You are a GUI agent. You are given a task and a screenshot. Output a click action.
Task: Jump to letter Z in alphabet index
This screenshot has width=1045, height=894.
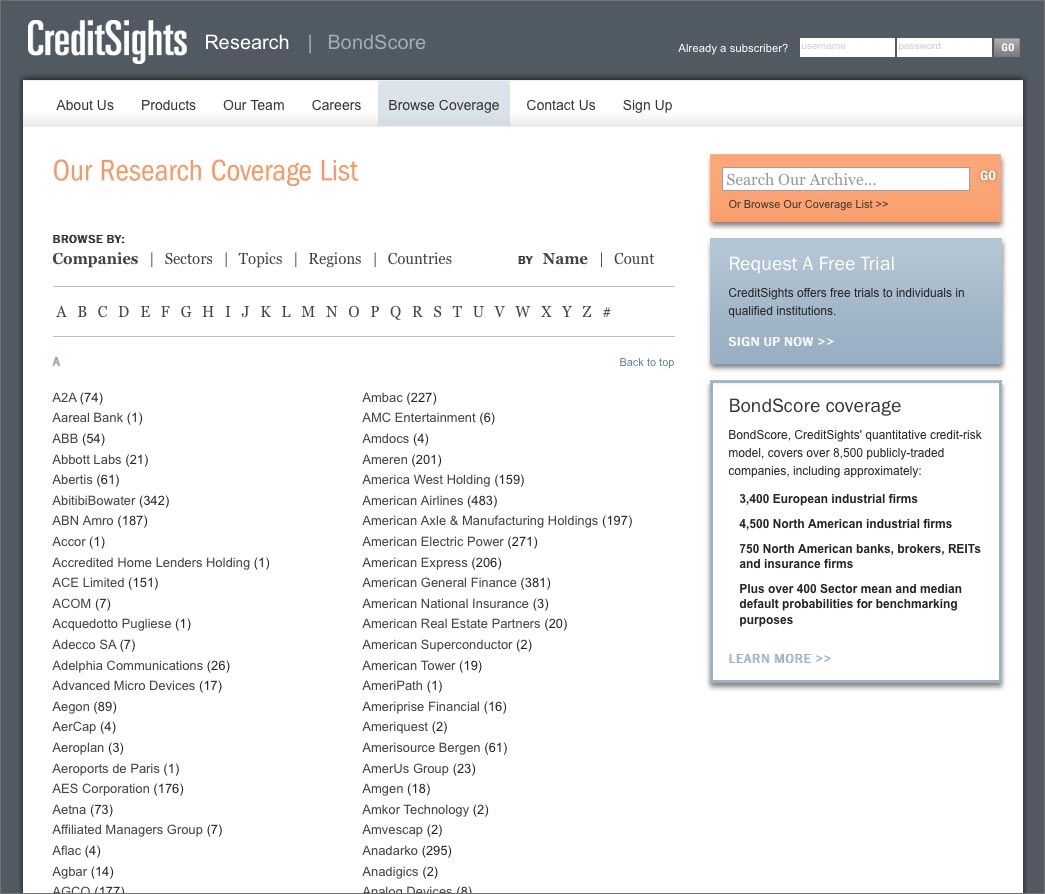pyautogui.click(x=586, y=312)
